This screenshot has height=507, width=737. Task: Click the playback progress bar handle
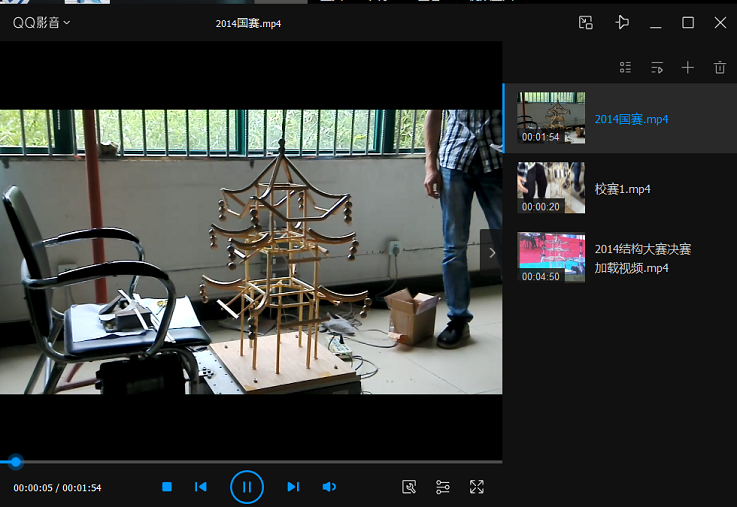point(15,462)
